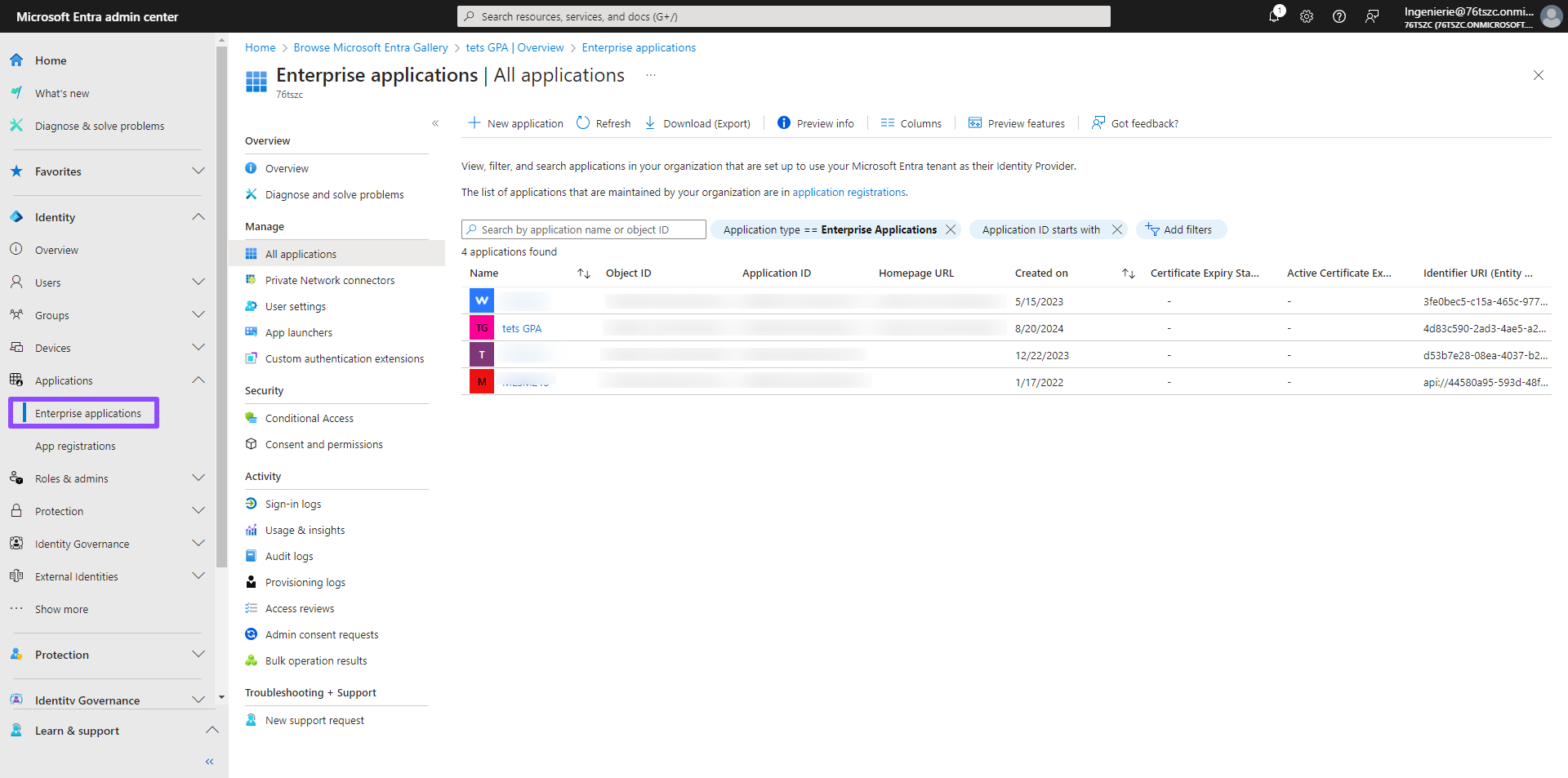This screenshot has width=1568, height=778.
Task: Expand the Groups chevron
Action: pos(198,314)
